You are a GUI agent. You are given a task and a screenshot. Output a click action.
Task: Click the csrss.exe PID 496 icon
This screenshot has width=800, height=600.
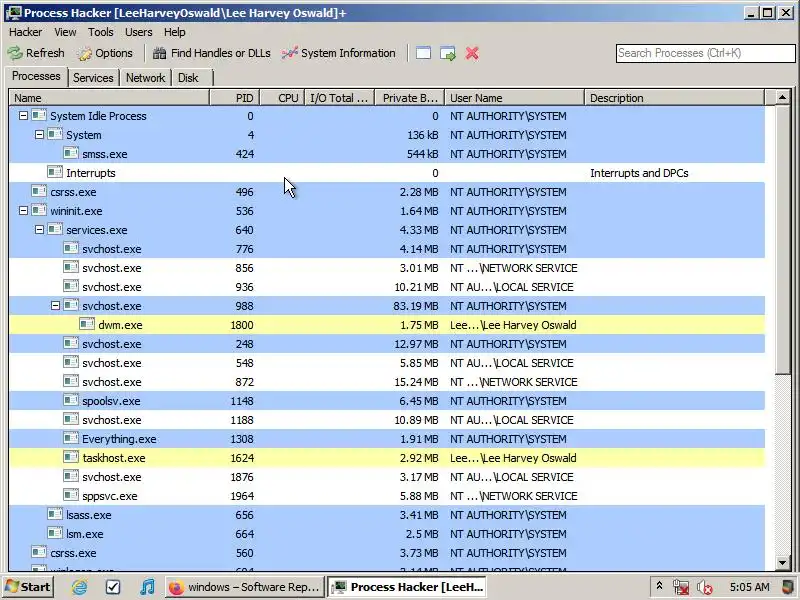click(x=39, y=192)
